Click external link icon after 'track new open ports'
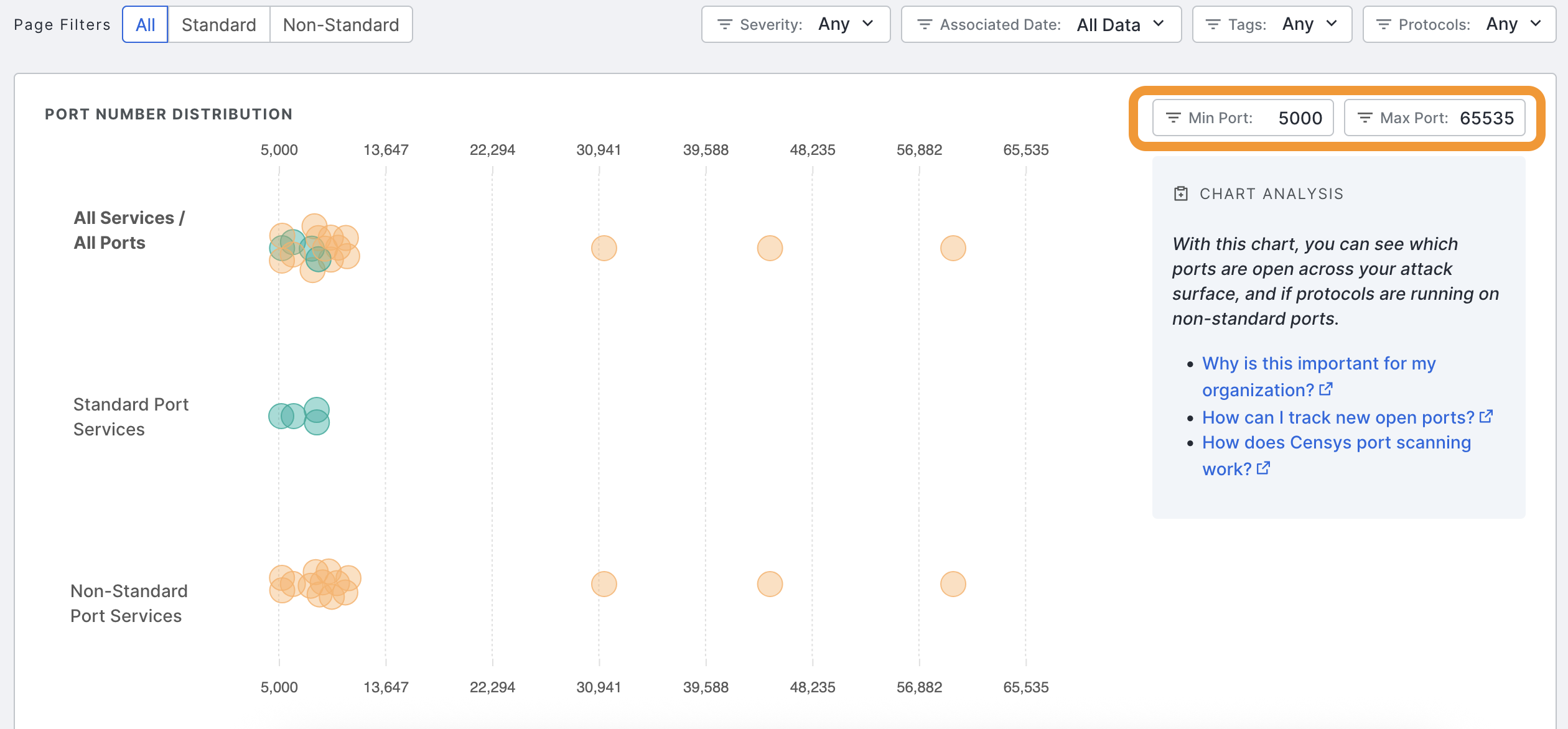This screenshot has width=1568, height=729. (x=1486, y=417)
